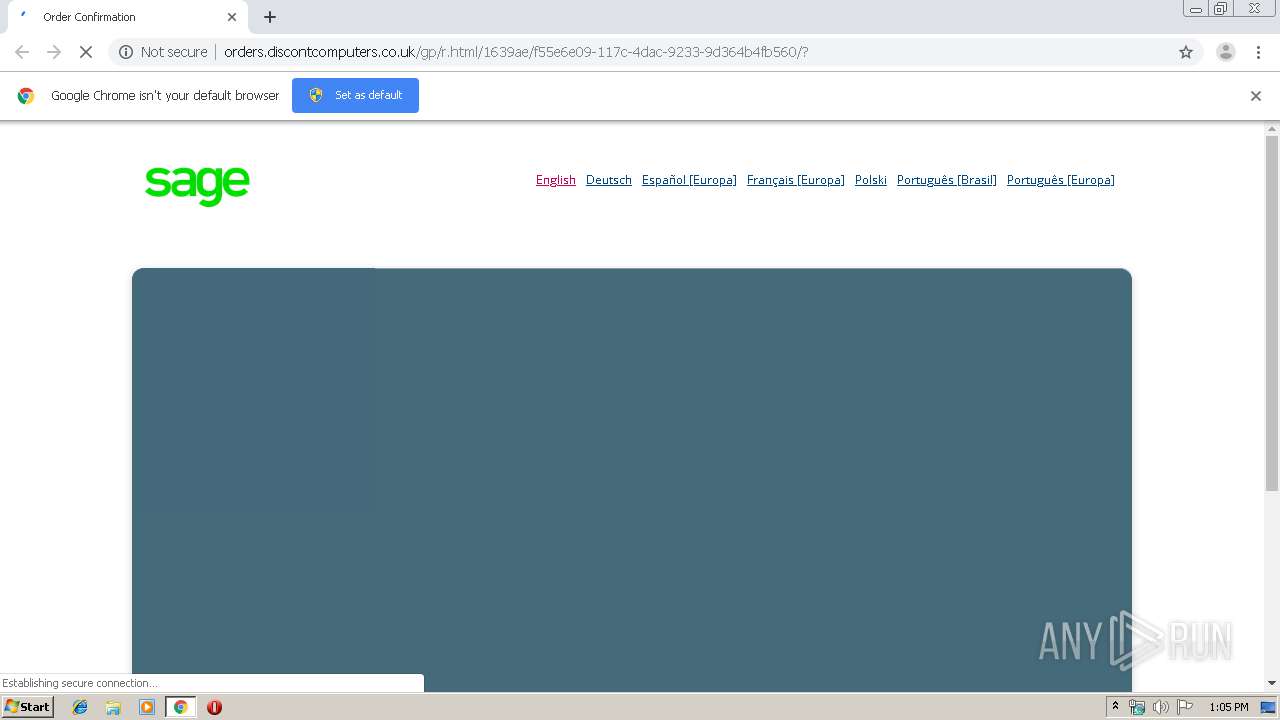The width and height of the screenshot is (1280, 720).
Task: Open a new tab with plus button
Action: pos(270,17)
